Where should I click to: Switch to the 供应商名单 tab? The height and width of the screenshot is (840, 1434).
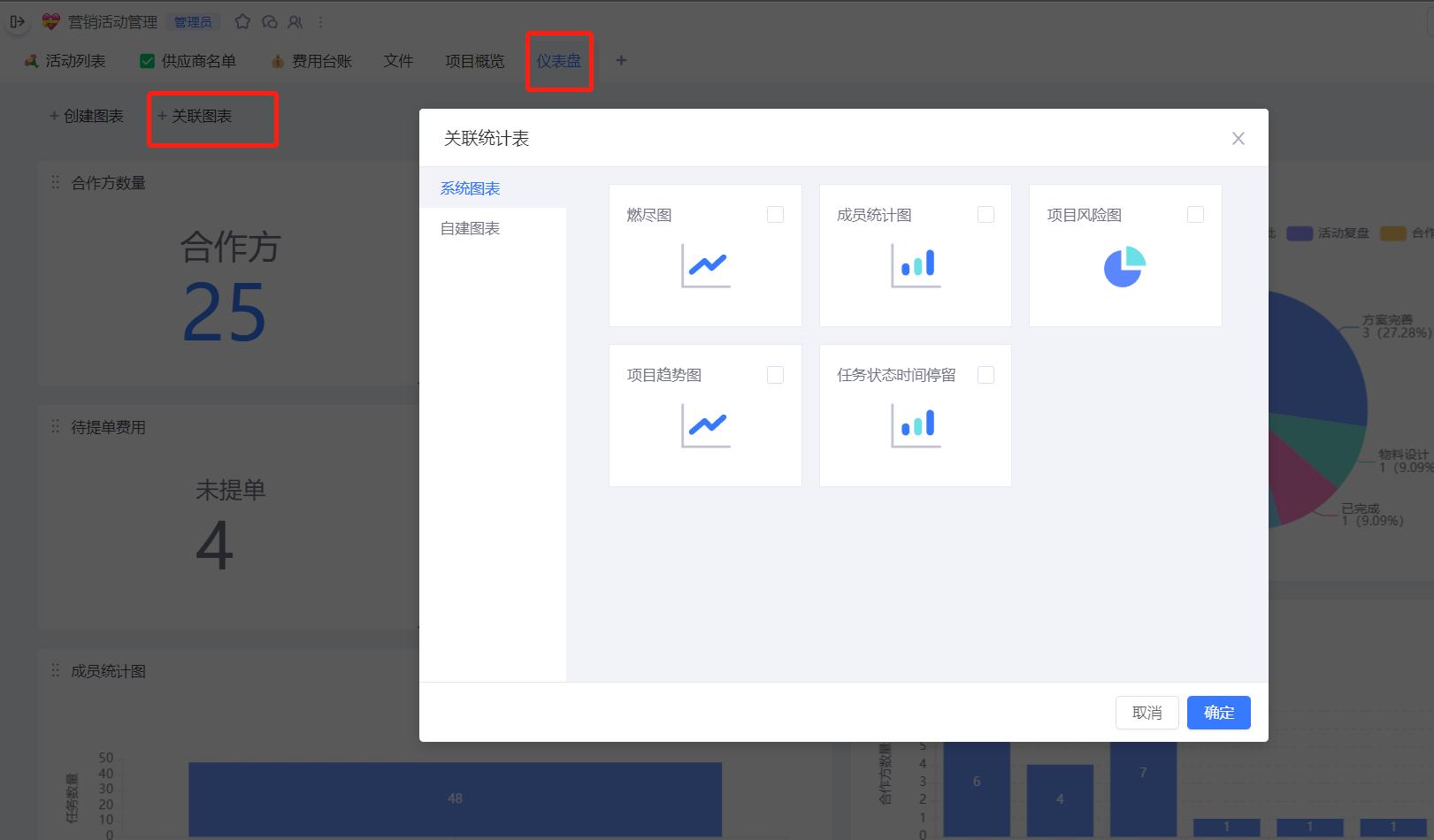[x=188, y=61]
